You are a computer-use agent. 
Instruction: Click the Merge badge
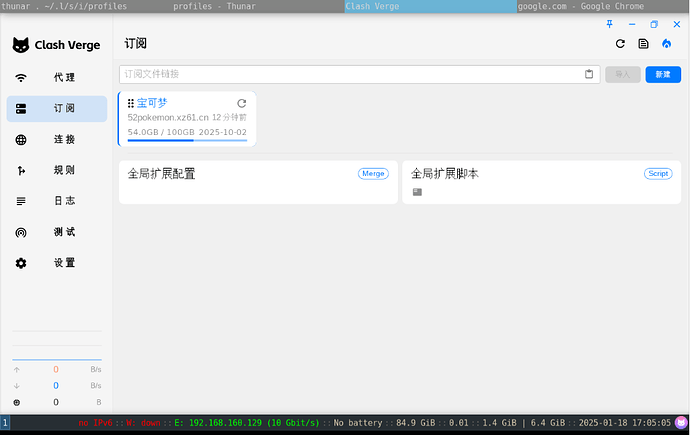[x=373, y=174]
